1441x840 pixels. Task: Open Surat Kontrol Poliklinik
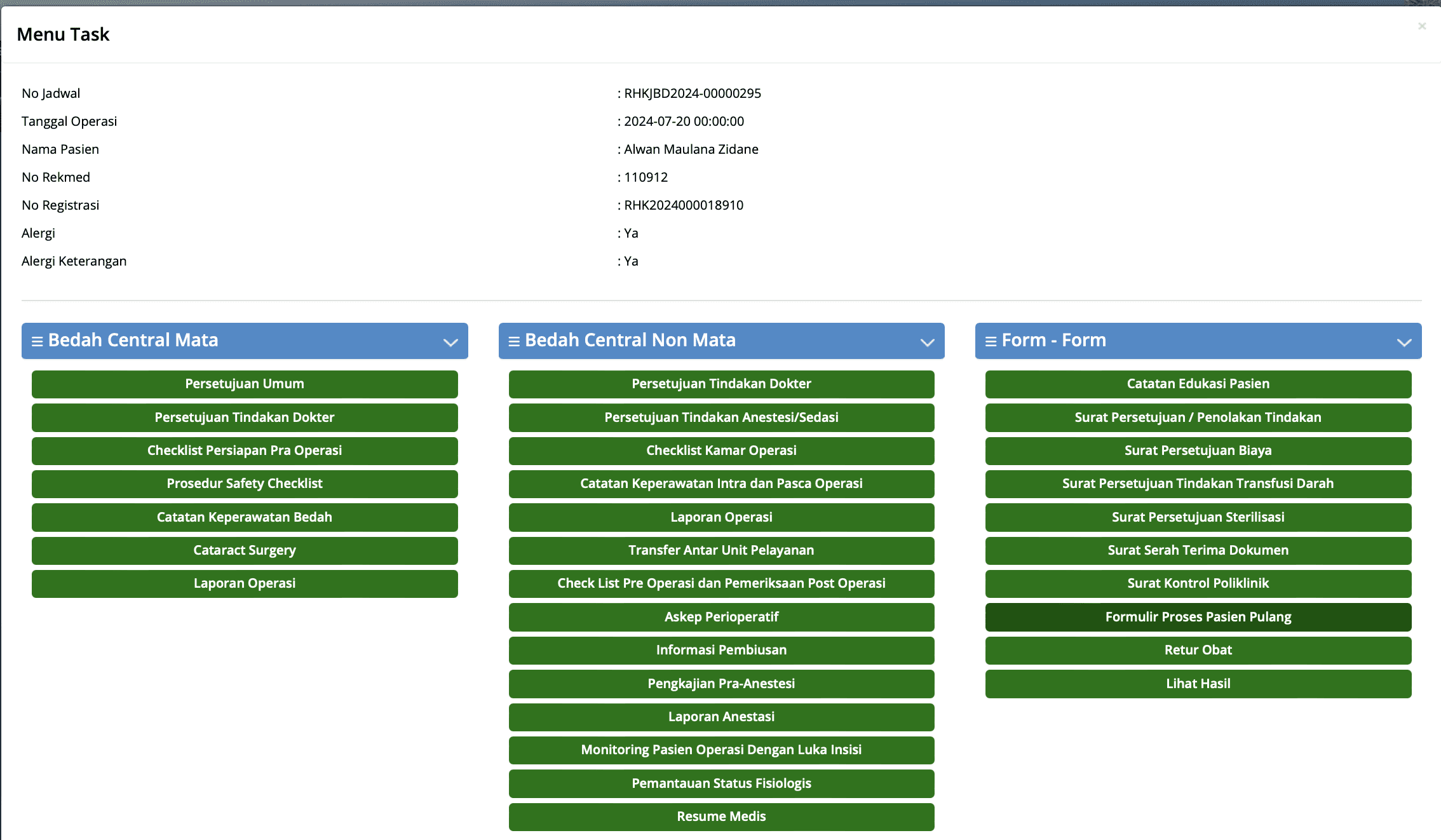click(1198, 583)
